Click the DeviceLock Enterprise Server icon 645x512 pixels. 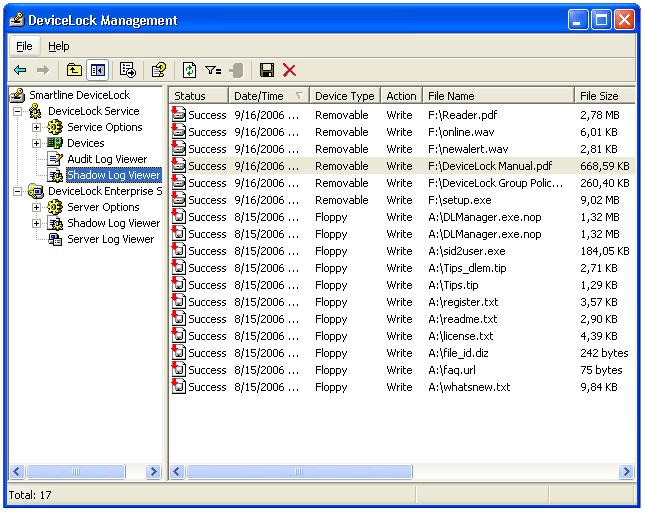coord(35,191)
